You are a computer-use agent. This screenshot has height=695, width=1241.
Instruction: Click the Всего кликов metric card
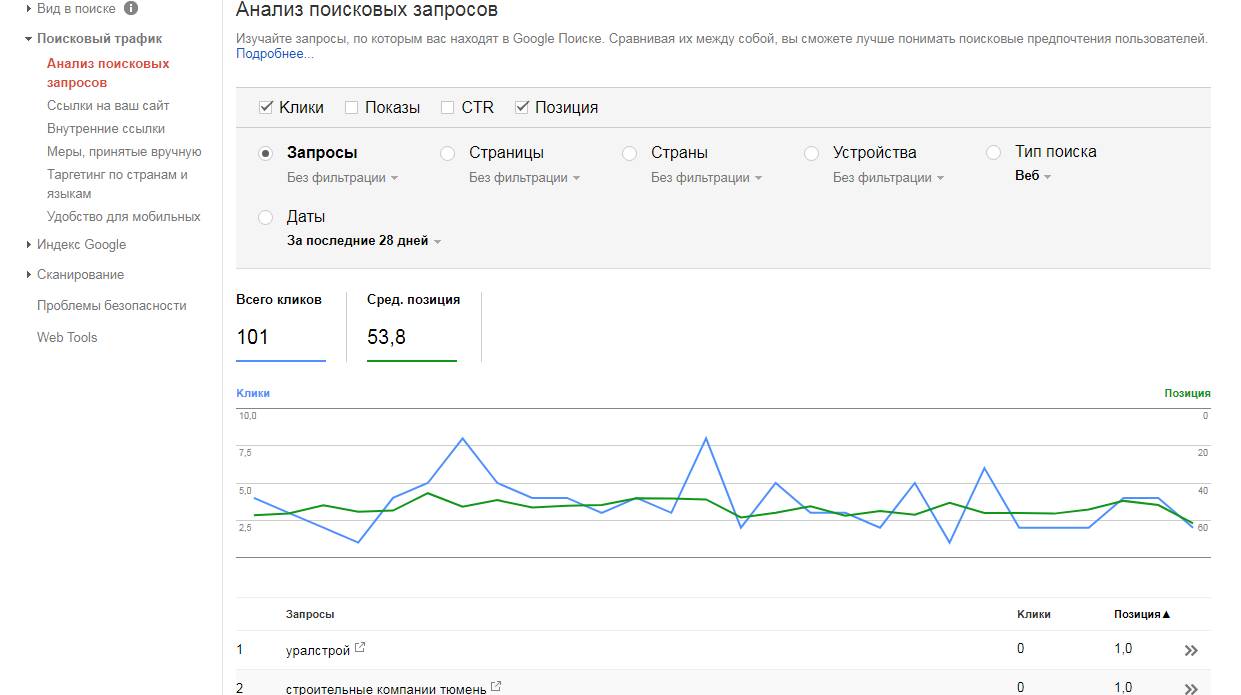[280, 324]
